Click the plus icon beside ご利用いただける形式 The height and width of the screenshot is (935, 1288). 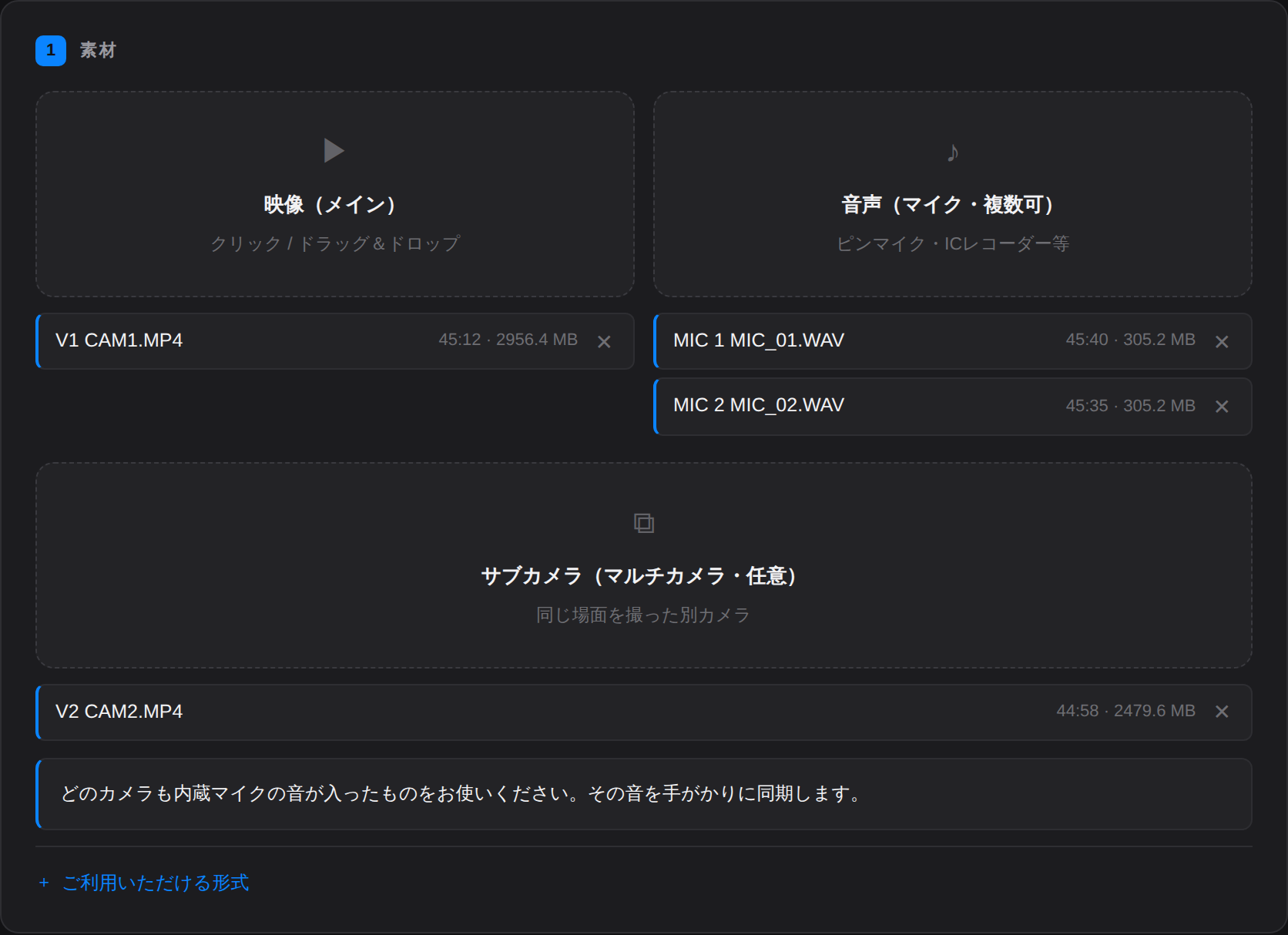pyautogui.click(x=44, y=883)
